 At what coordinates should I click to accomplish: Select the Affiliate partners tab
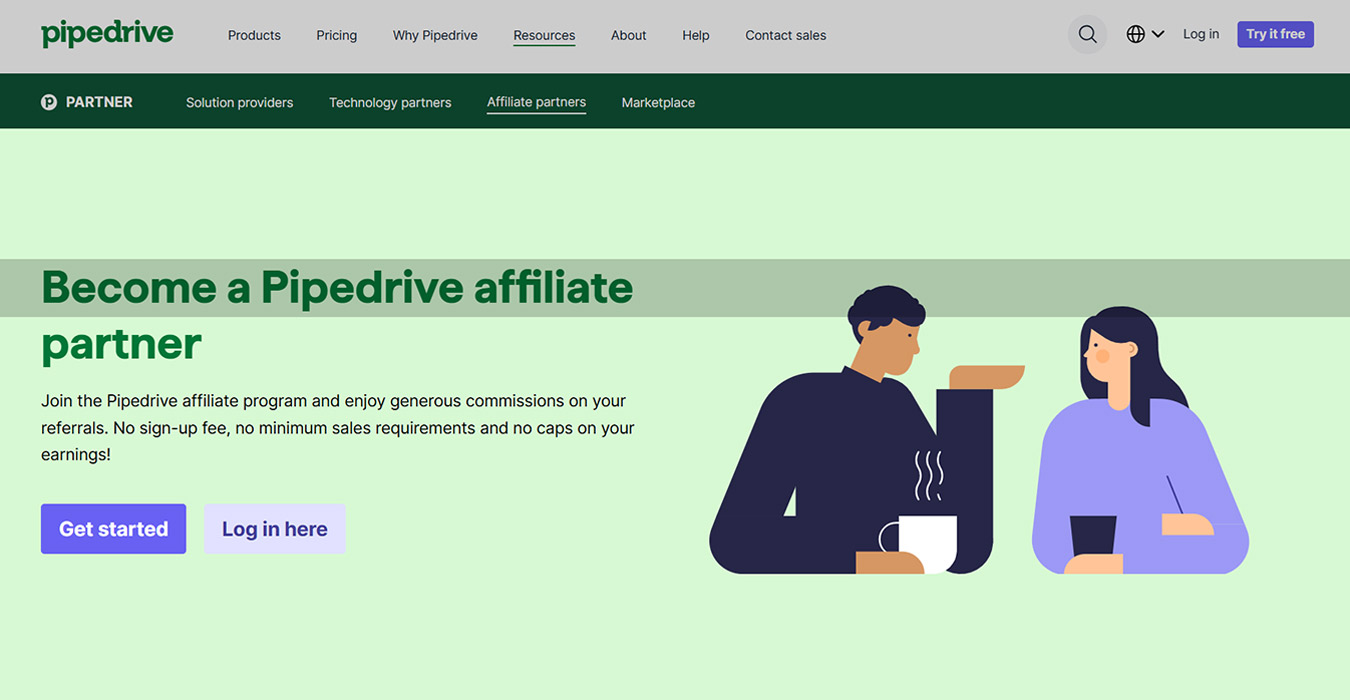(536, 102)
